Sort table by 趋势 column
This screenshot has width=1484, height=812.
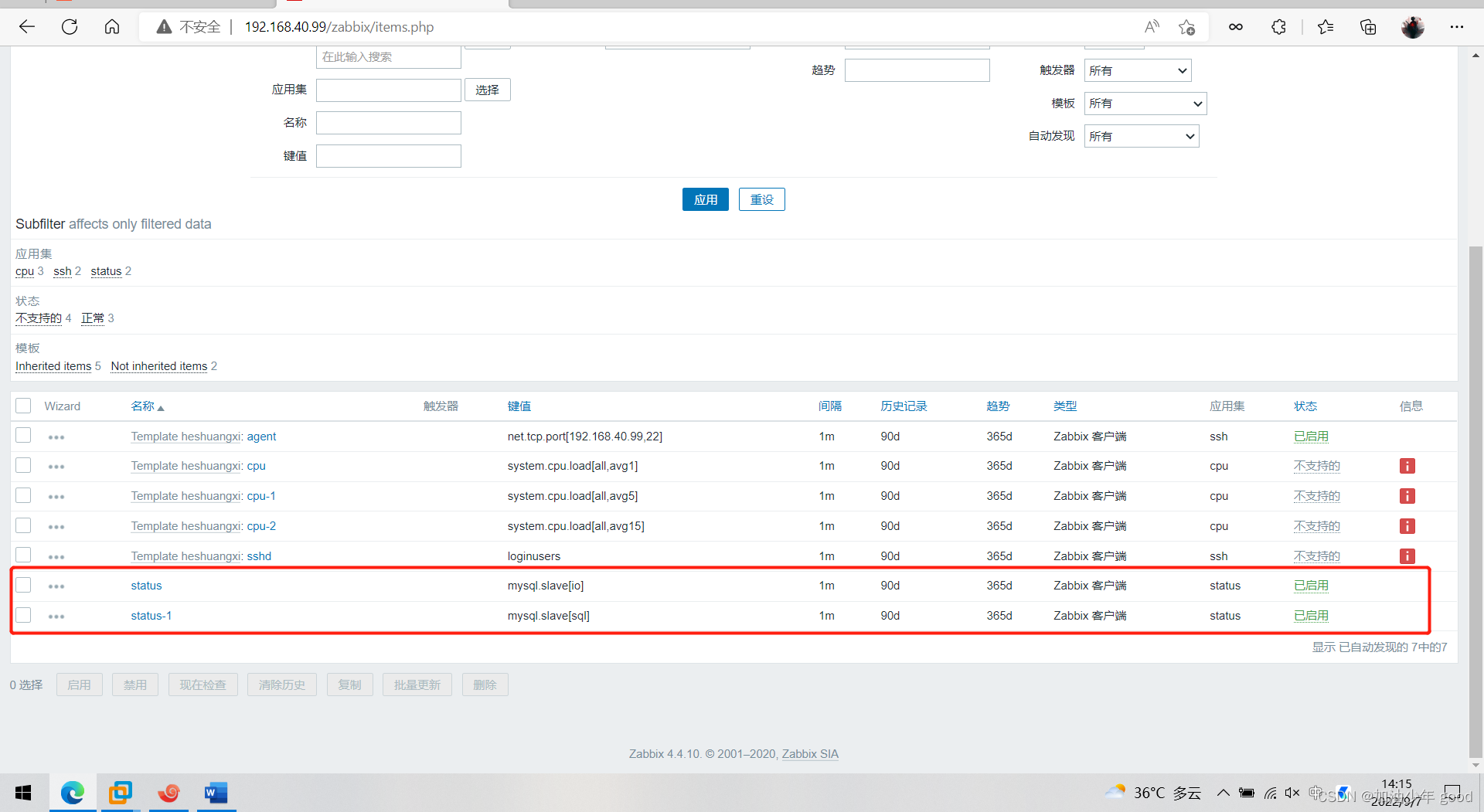[998, 406]
